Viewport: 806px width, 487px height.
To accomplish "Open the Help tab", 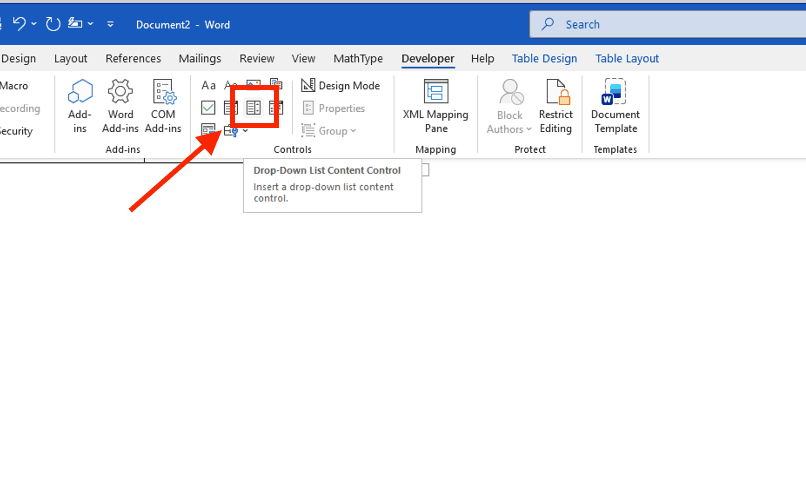I will [x=482, y=59].
